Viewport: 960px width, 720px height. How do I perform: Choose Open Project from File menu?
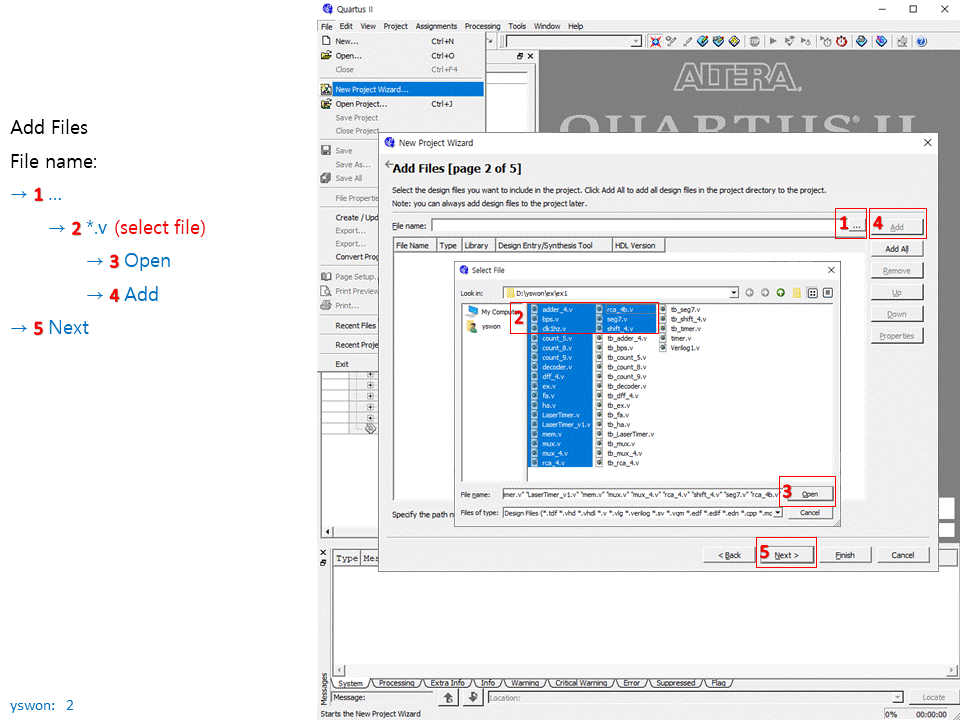(x=401, y=104)
